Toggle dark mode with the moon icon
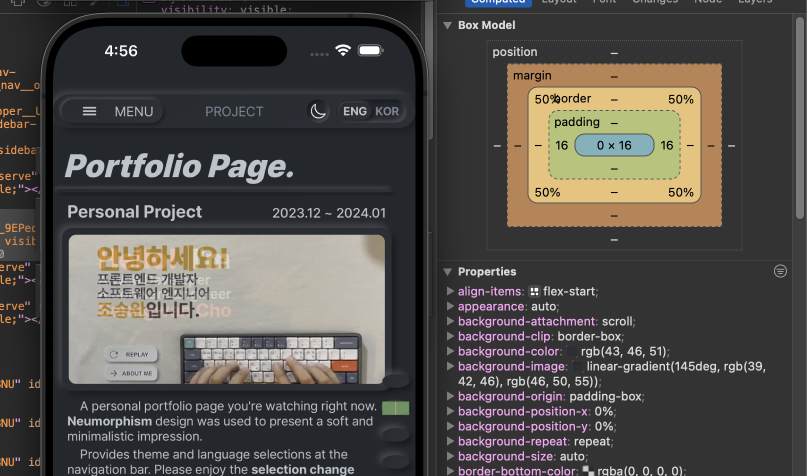The height and width of the screenshot is (476, 809). (x=318, y=111)
